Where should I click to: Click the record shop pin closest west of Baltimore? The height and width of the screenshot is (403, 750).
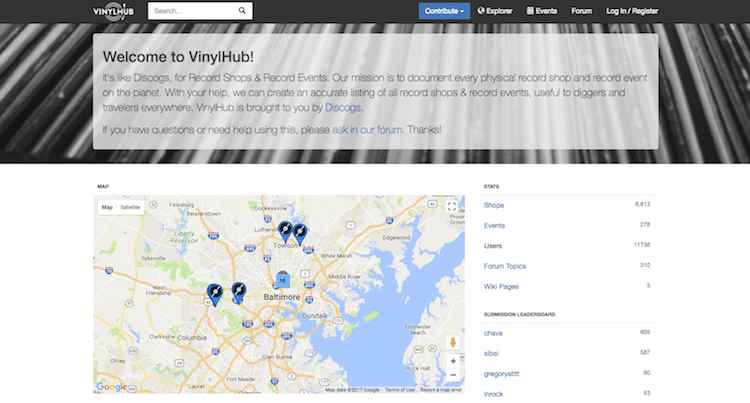tap(239, 292)
